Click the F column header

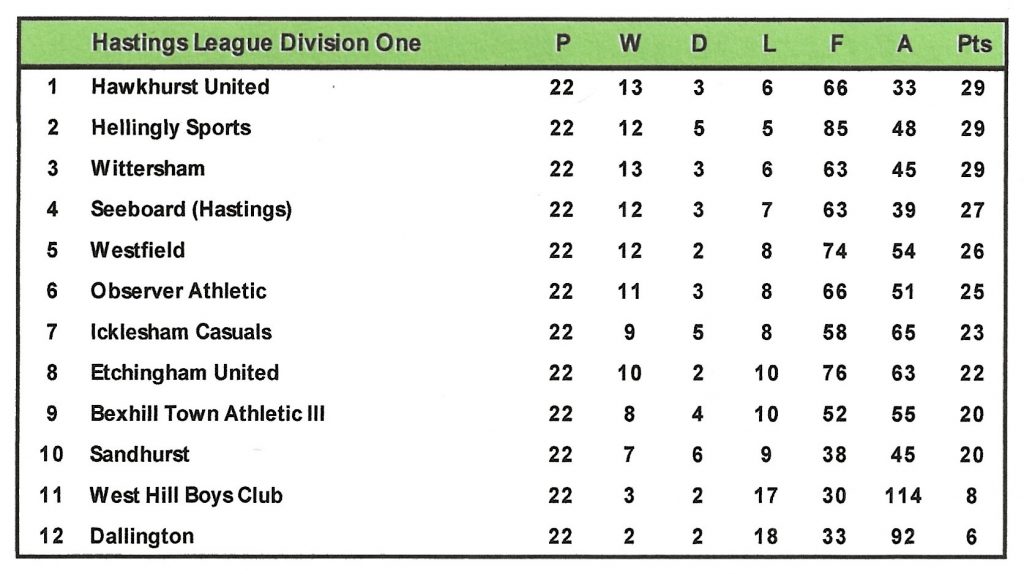click(x=835, y=44)
